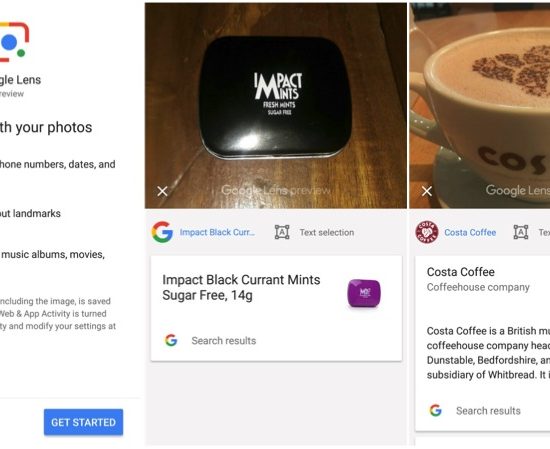Close the Costa coffee cup photo

427,191
